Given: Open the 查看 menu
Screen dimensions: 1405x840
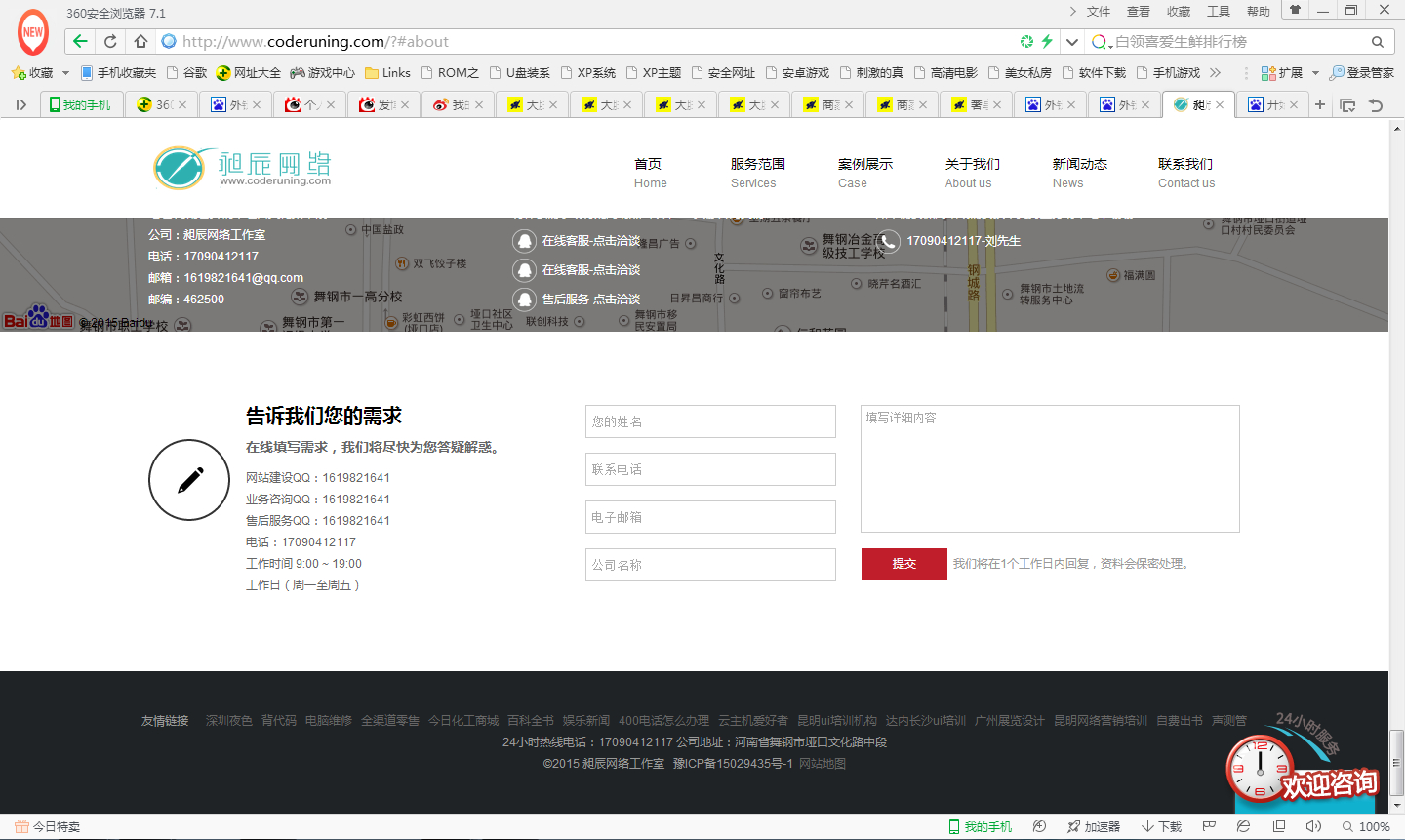Looking at the screenshot, I should pyautogui.click(x=1139, y=12).
